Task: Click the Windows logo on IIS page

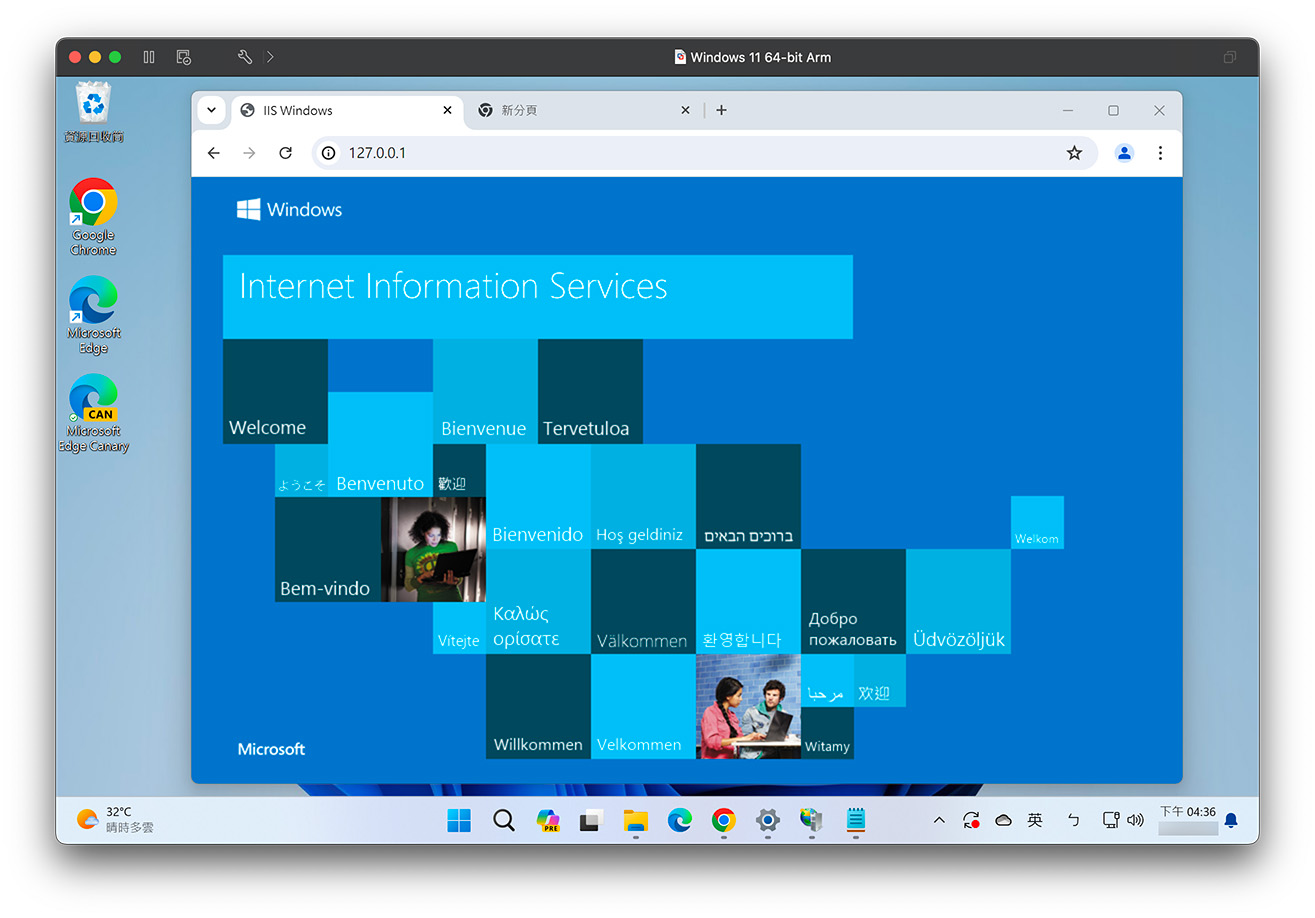Action: coord(289,209)
